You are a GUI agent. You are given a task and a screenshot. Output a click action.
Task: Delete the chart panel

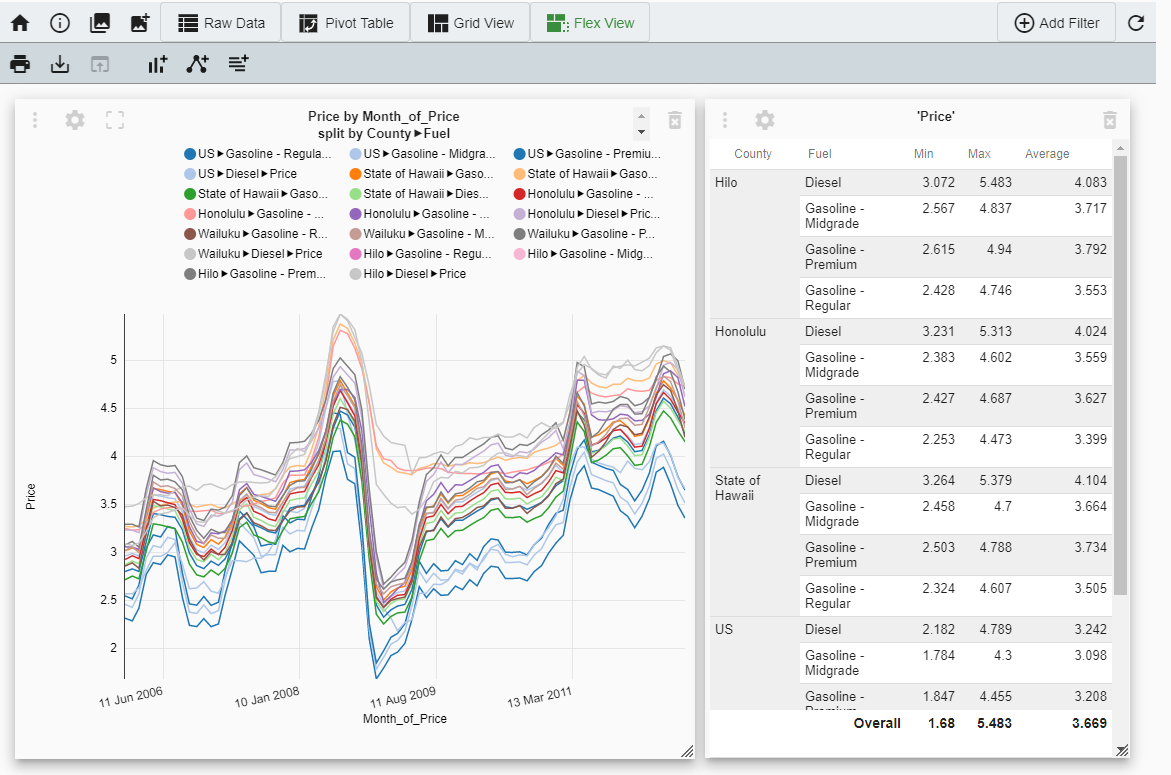pyautogui.click(x=674, y=120)
